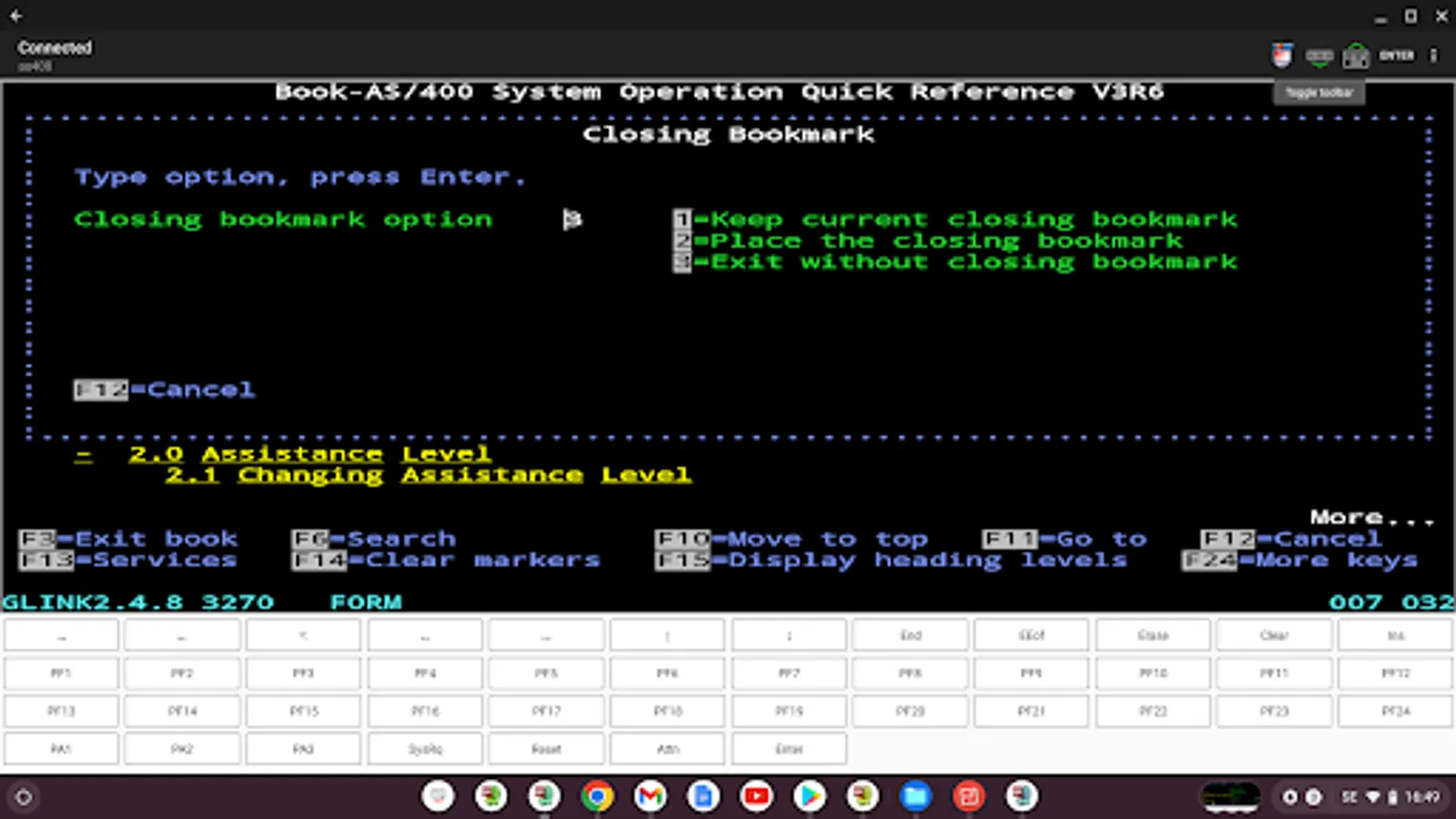
Task: Tap the Clear key on the keypad
Action: pyautogui.click(x=1274, y=635)
